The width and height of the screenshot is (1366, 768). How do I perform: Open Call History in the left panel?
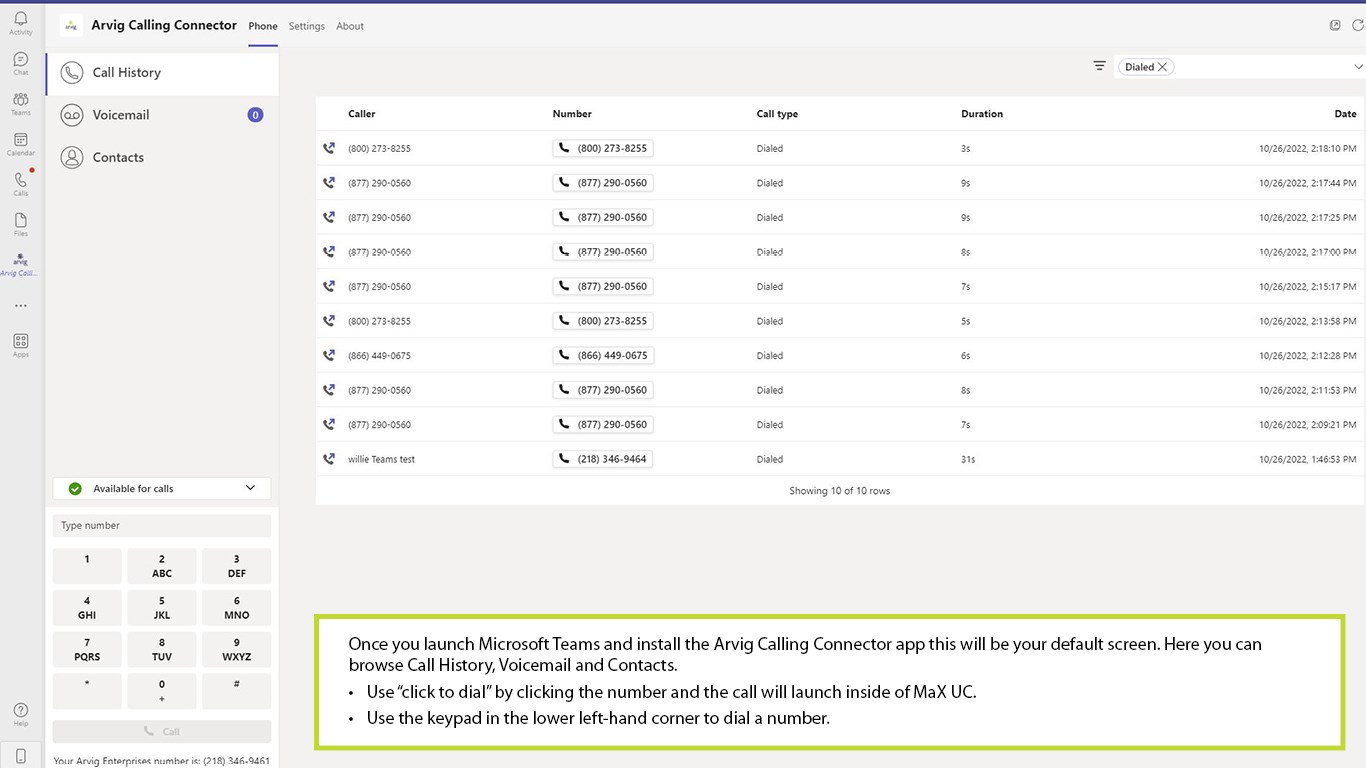pyautogui.click(x=162, y=73)
